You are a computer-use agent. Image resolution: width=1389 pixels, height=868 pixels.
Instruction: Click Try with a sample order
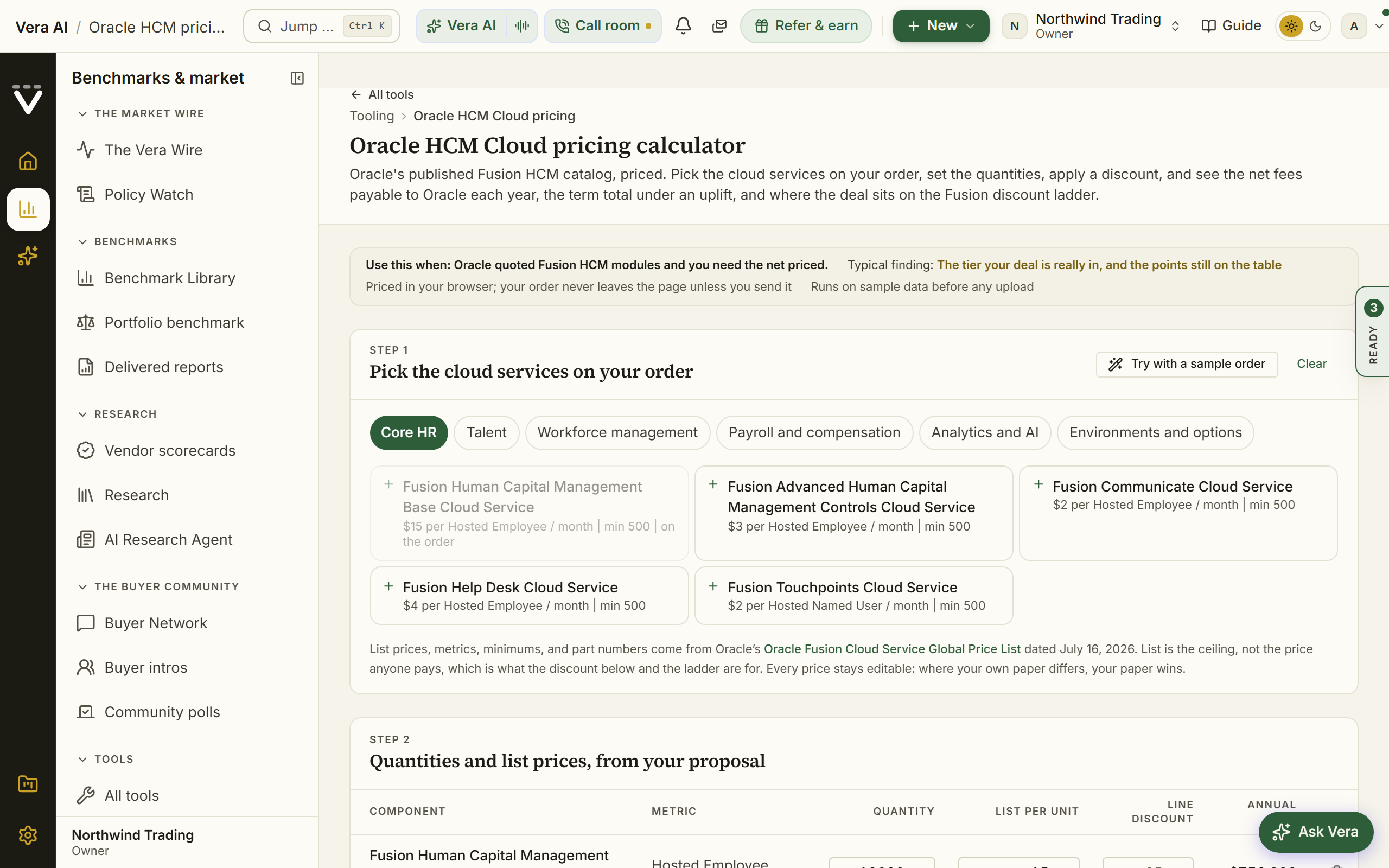pyautogui.click(x=1187, y=364)
